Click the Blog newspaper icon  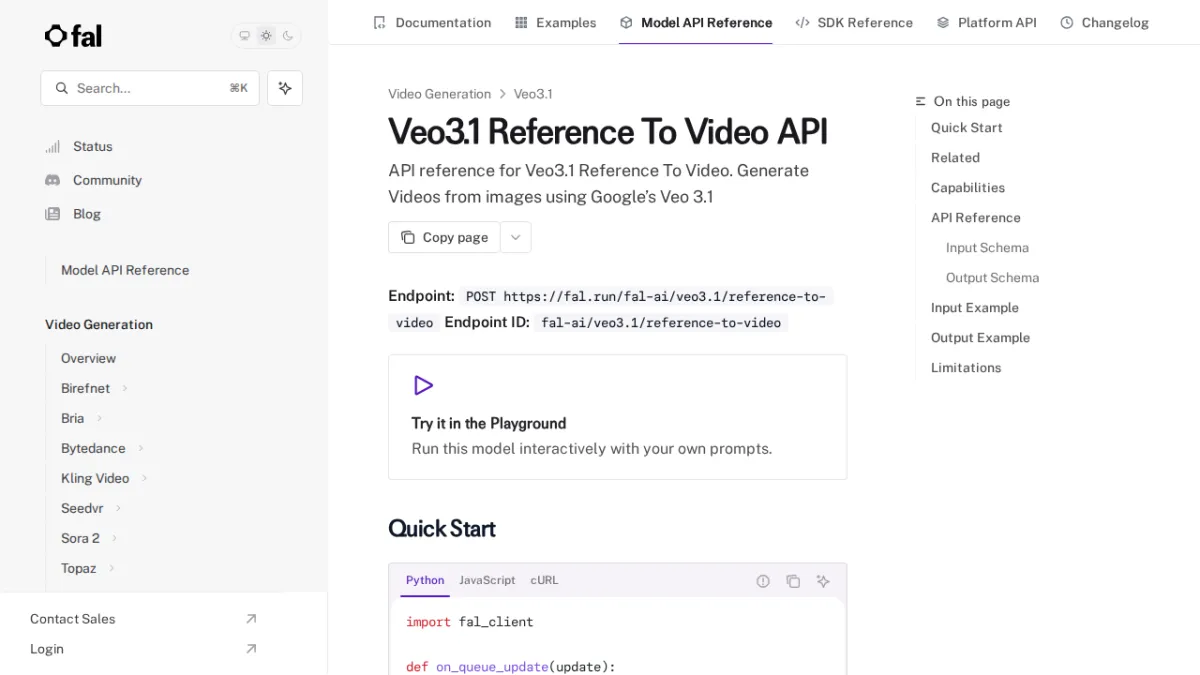click(x=52, y=214)
